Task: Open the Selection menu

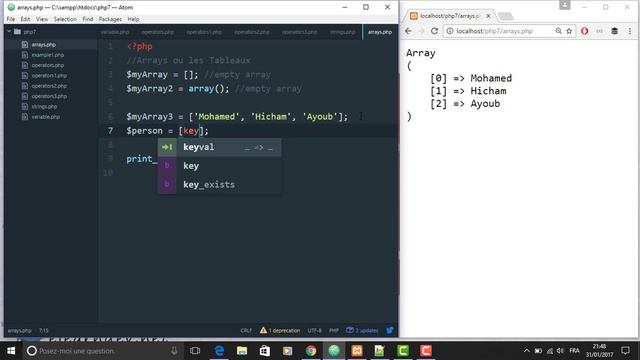Action: (65, 19)
